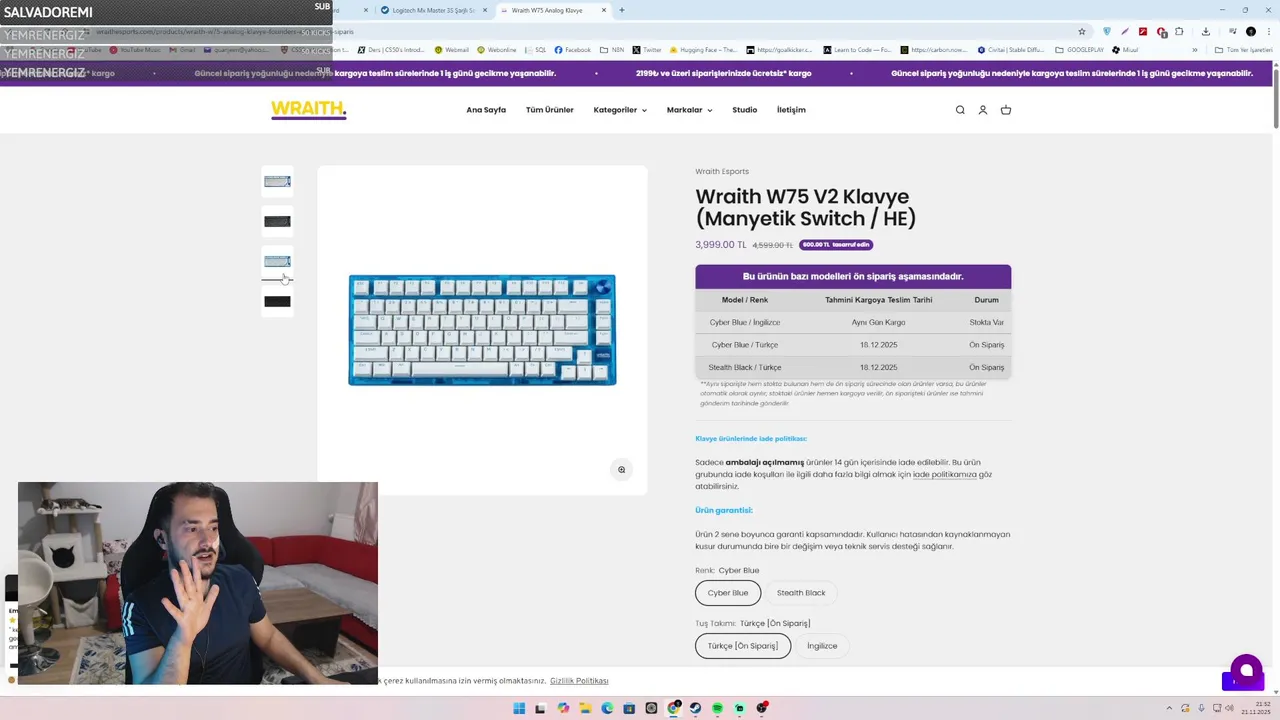1280x720 pixels.
Task: Open Steam from taskbar
Action: (x=695, y=709)
